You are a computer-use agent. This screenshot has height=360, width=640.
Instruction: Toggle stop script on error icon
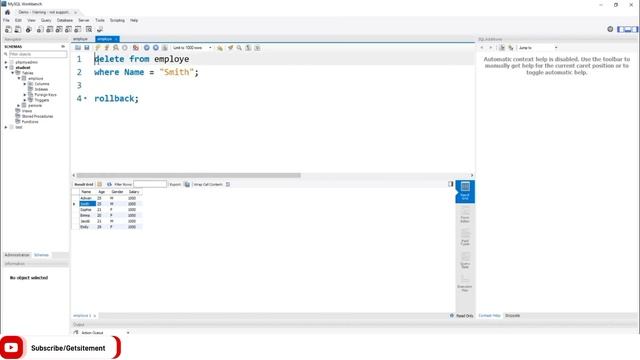136,48
